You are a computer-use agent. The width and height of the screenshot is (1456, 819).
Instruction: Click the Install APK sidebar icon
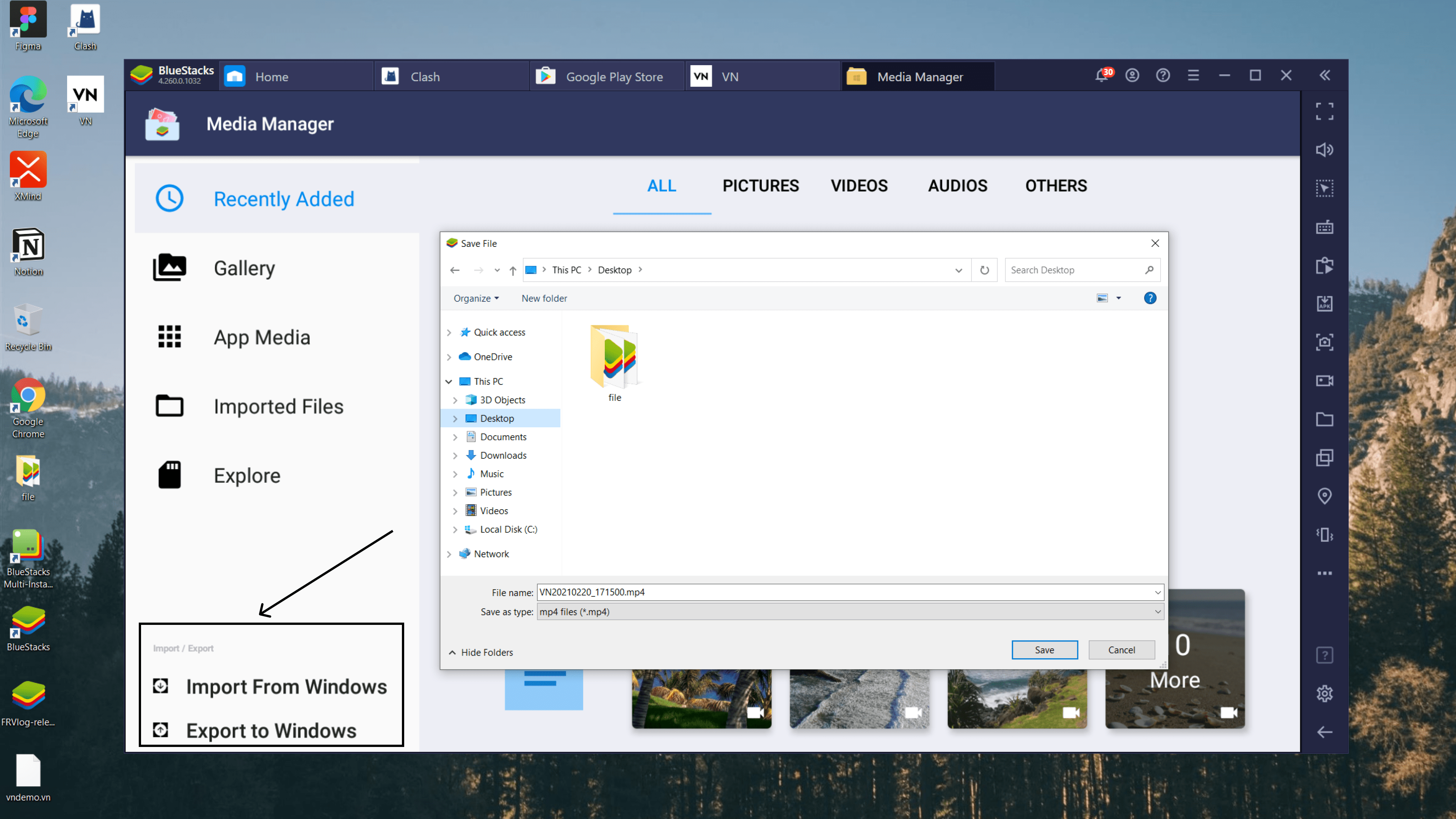pyautogui.click(x=1325, y=303)
